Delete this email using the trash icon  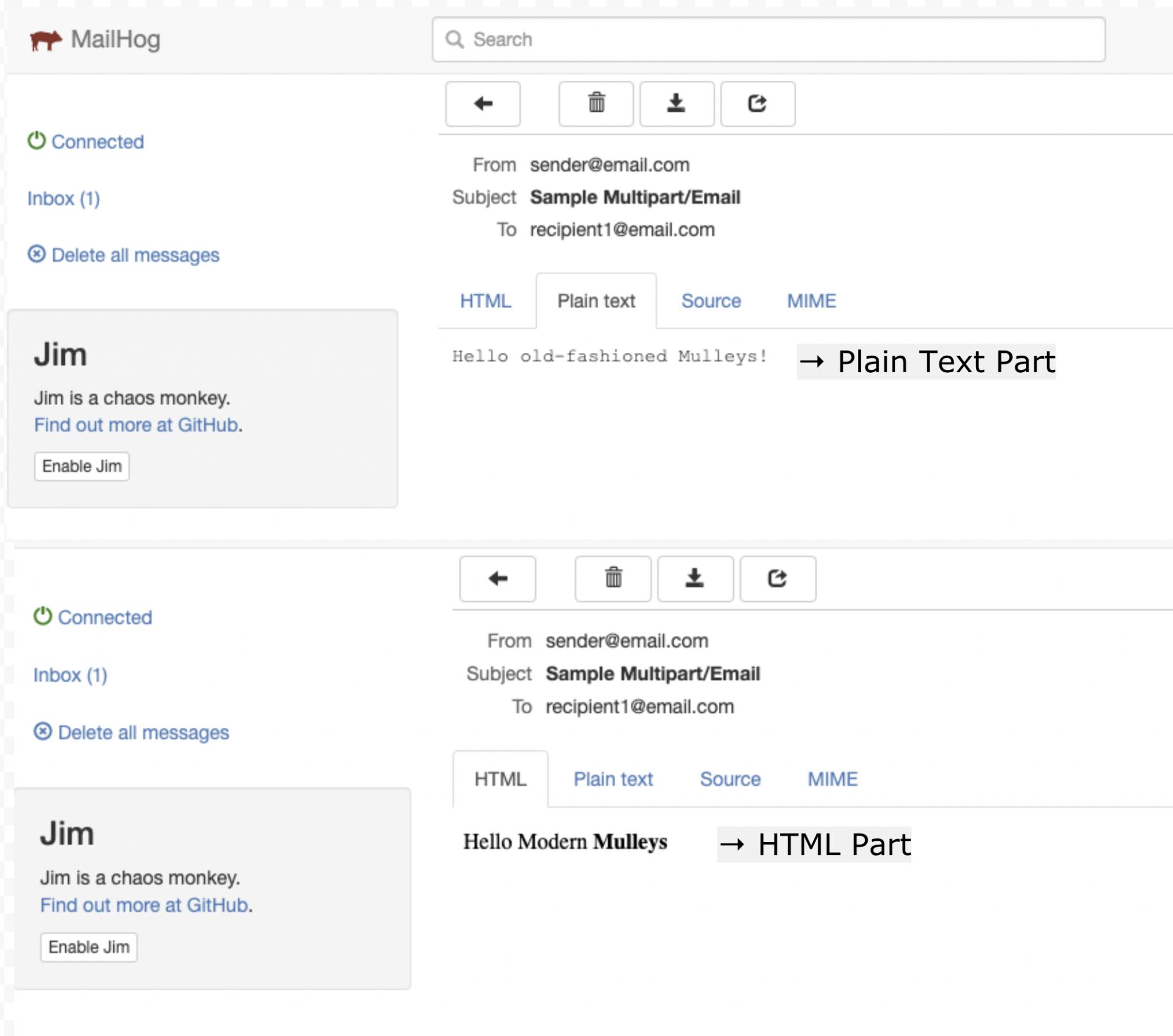pos(596,104)
